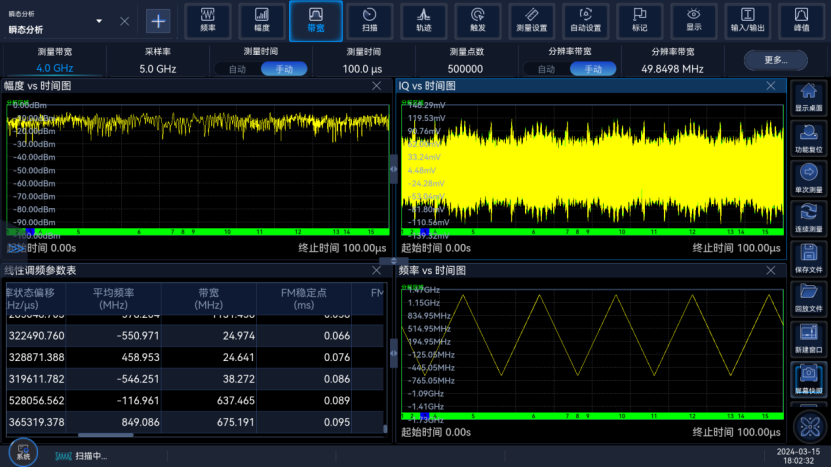Expand more parameters with 更多... button

[775, 60]
